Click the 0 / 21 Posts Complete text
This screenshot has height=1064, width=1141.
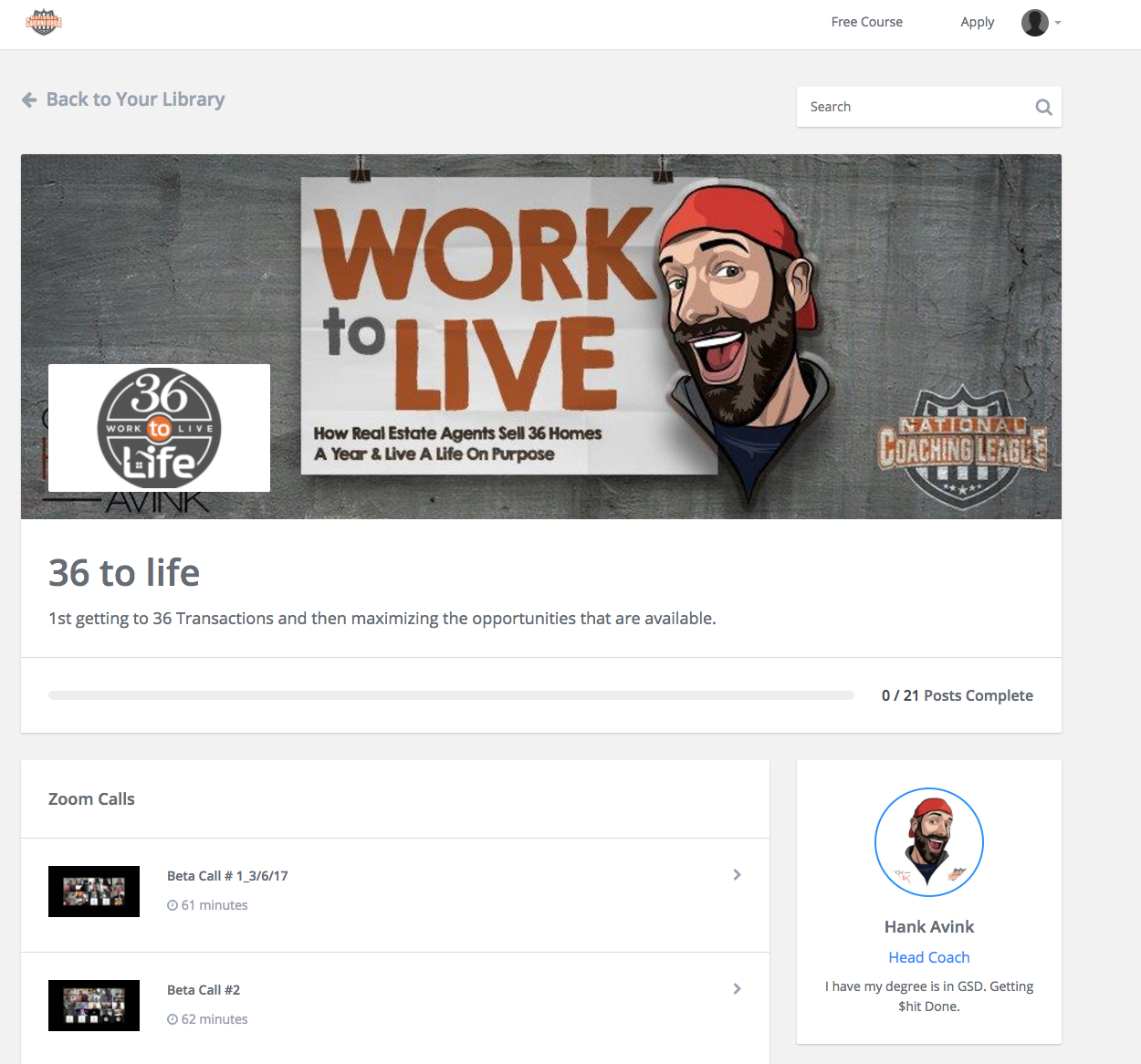tap(957, 695)
